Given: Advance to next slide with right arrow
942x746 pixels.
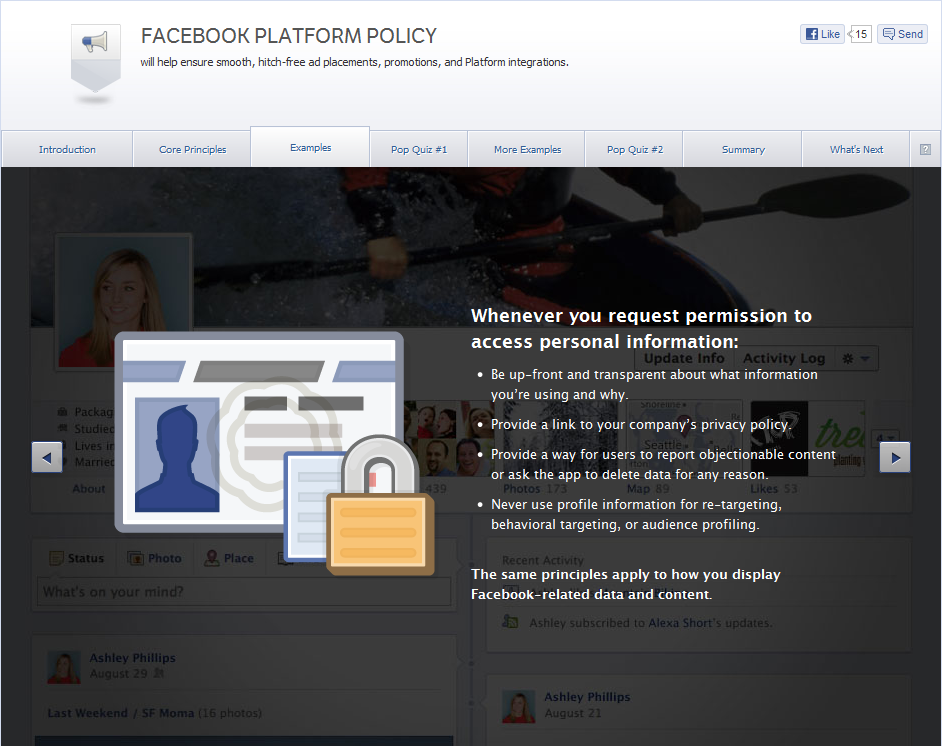Looking at the screenshot, I should [895, 457].
